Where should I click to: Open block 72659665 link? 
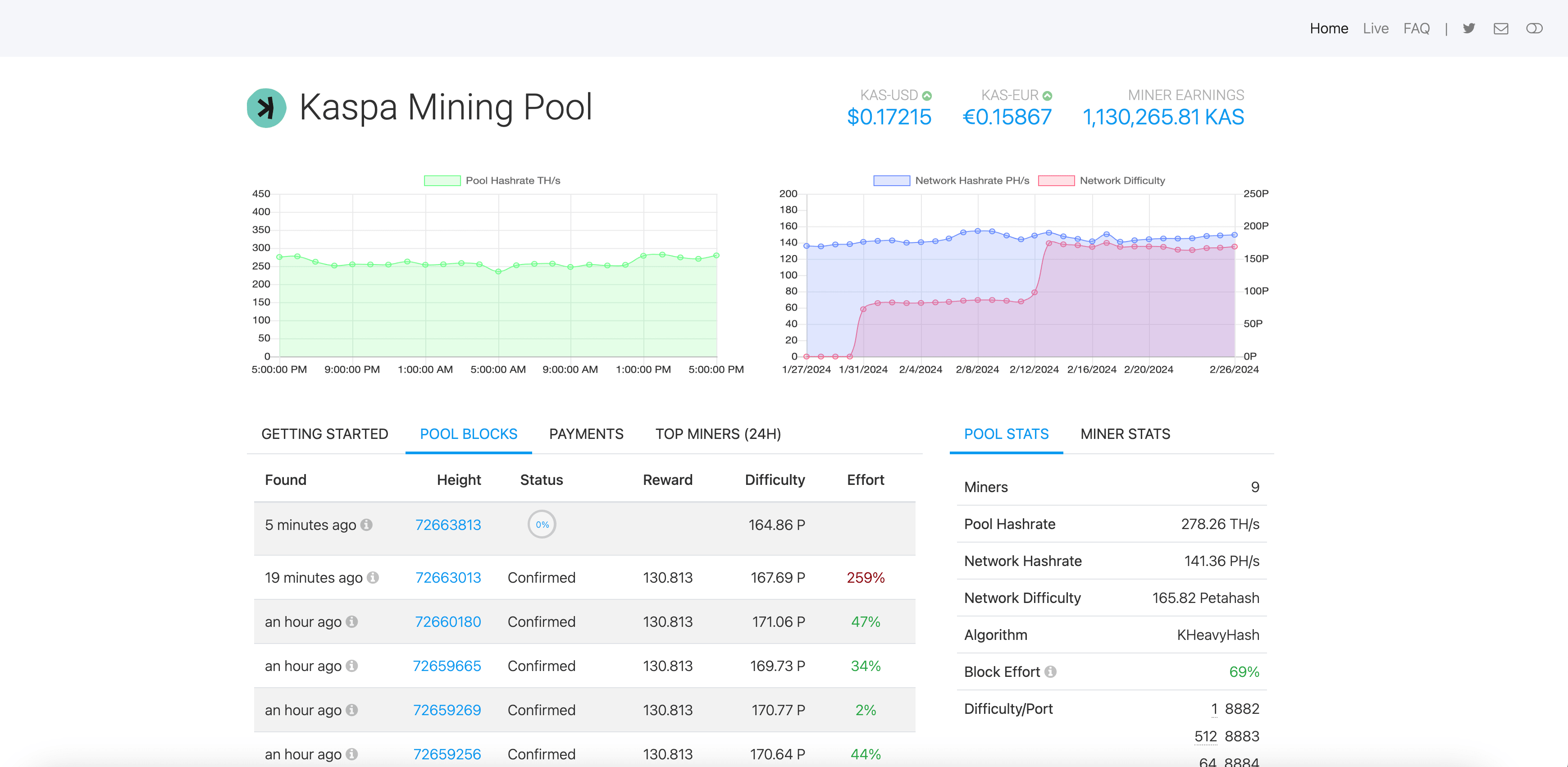(x=447, y=665)
